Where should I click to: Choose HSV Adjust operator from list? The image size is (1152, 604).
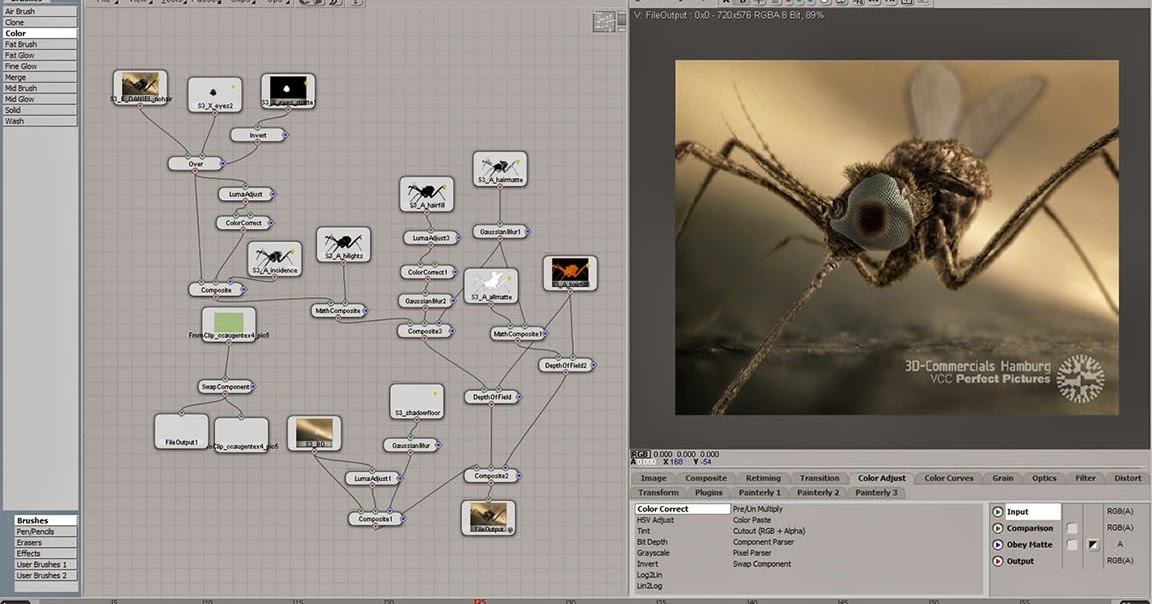[655, 519]
